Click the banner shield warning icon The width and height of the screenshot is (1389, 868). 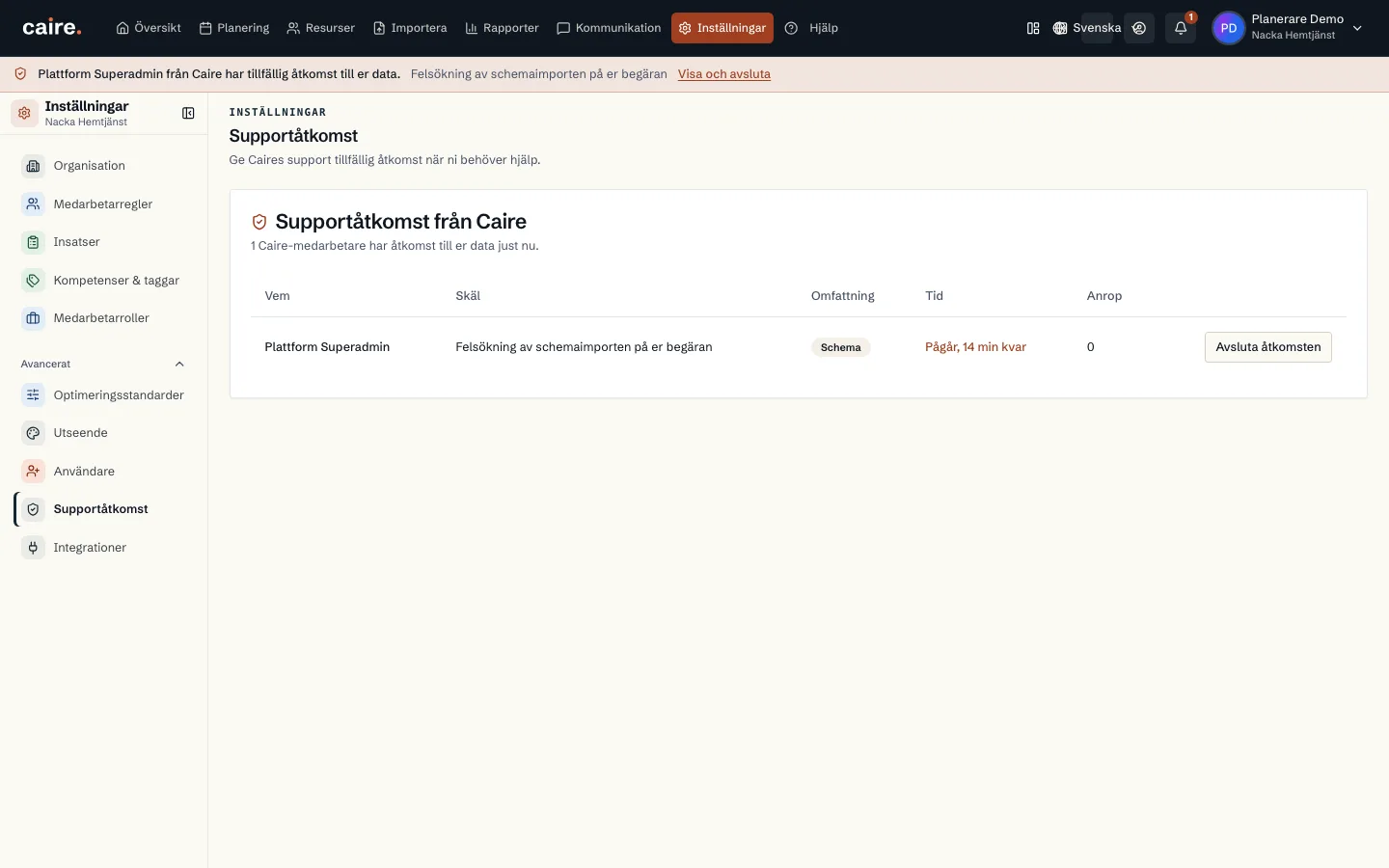point(20,74)
